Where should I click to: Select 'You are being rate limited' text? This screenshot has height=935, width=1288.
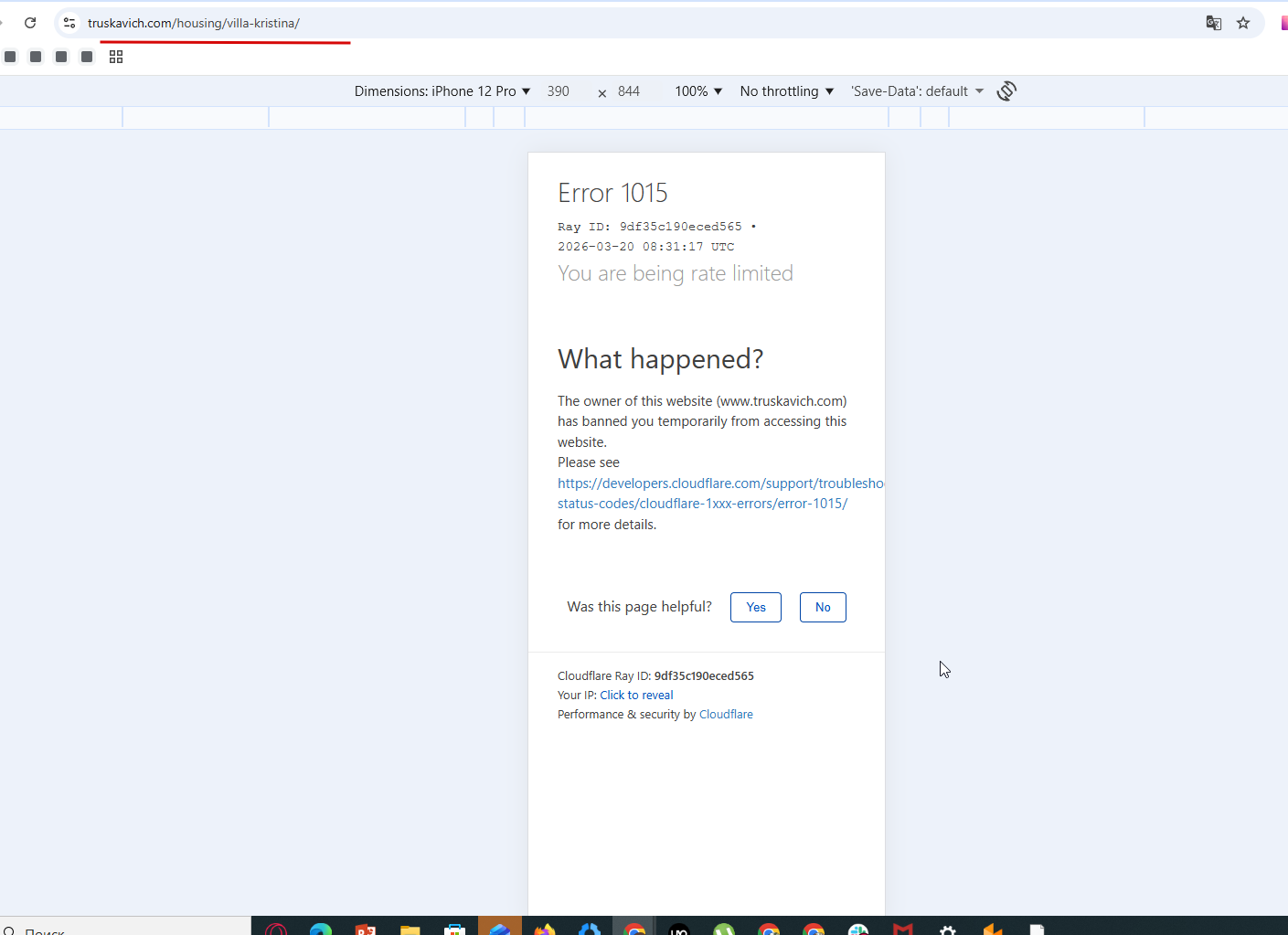click(x=676, y=273)
